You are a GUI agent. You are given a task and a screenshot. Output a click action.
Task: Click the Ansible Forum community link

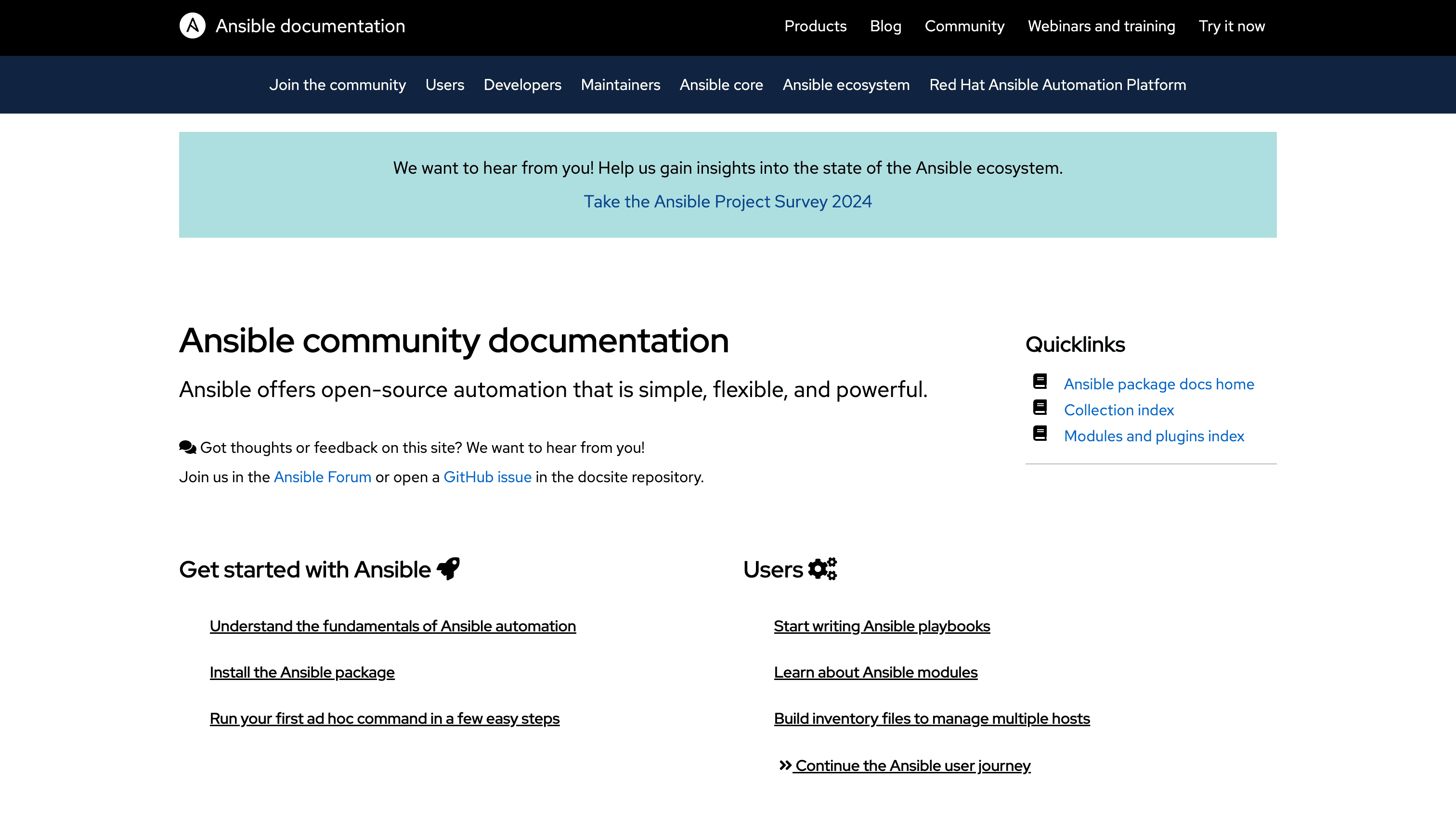click(322, 477)
